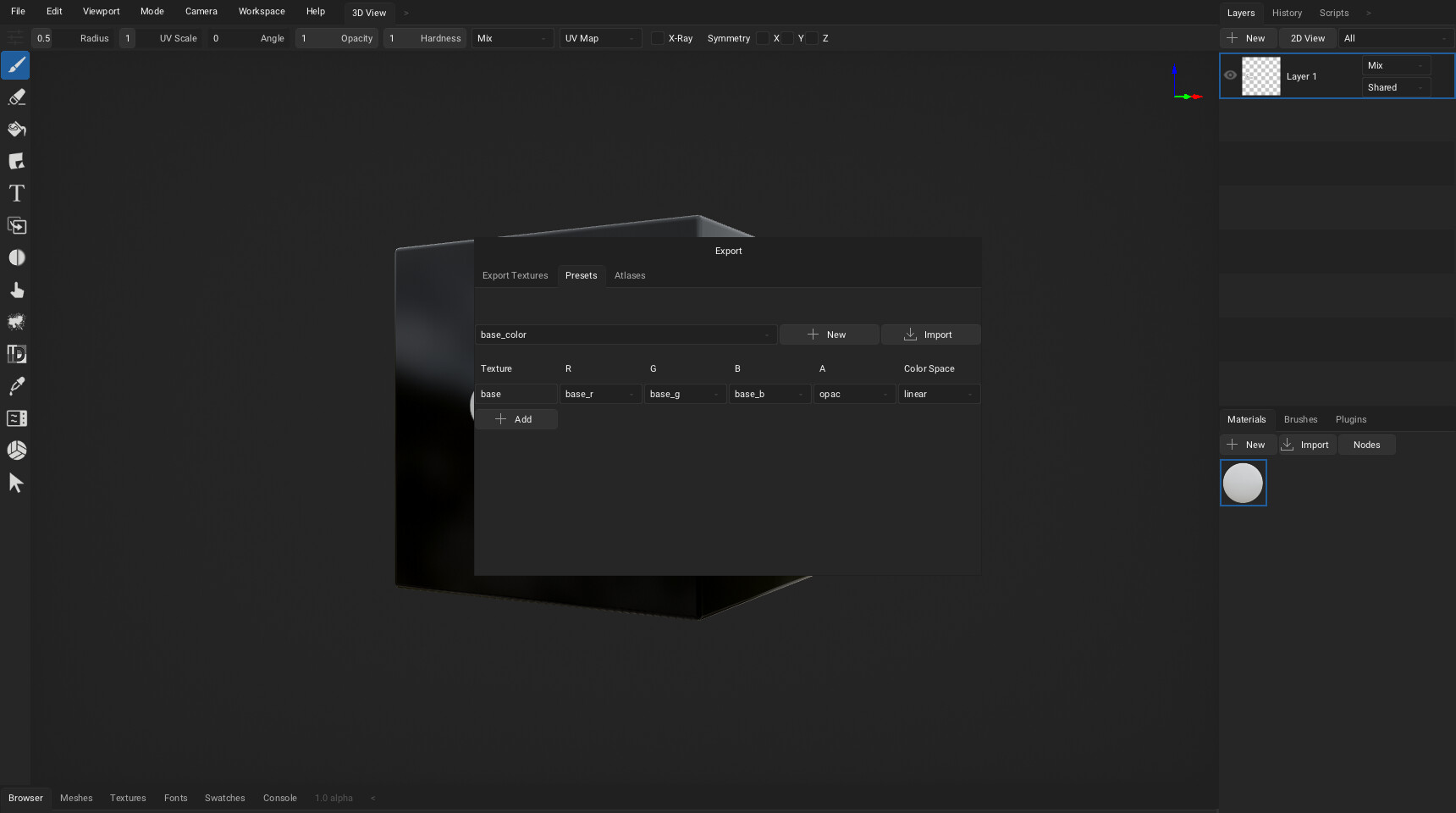Select the Text tool

[16, 193]
